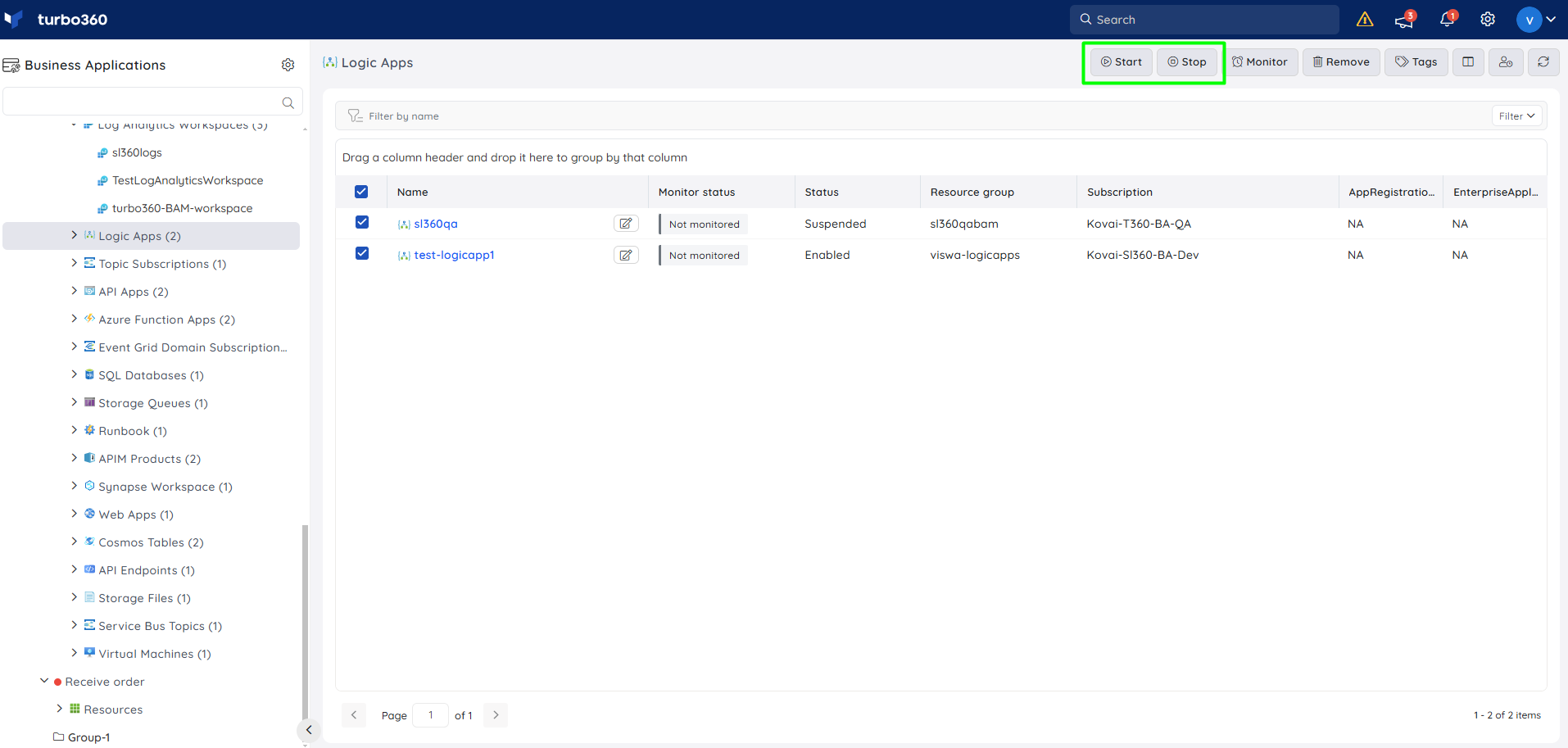Click the sl360logs workspace icon
Screen dimensions: 1568x748
click(x=102, y=152)
